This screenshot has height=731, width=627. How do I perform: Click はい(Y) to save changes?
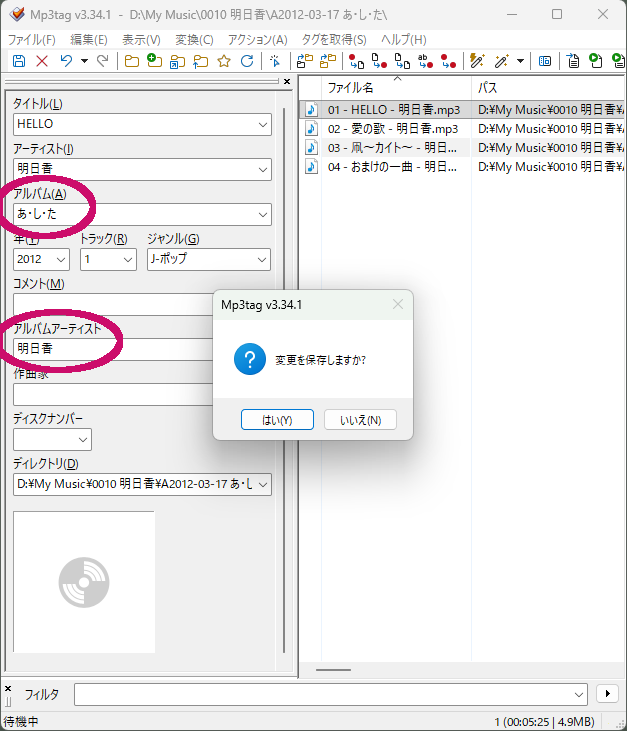point(277,420)
